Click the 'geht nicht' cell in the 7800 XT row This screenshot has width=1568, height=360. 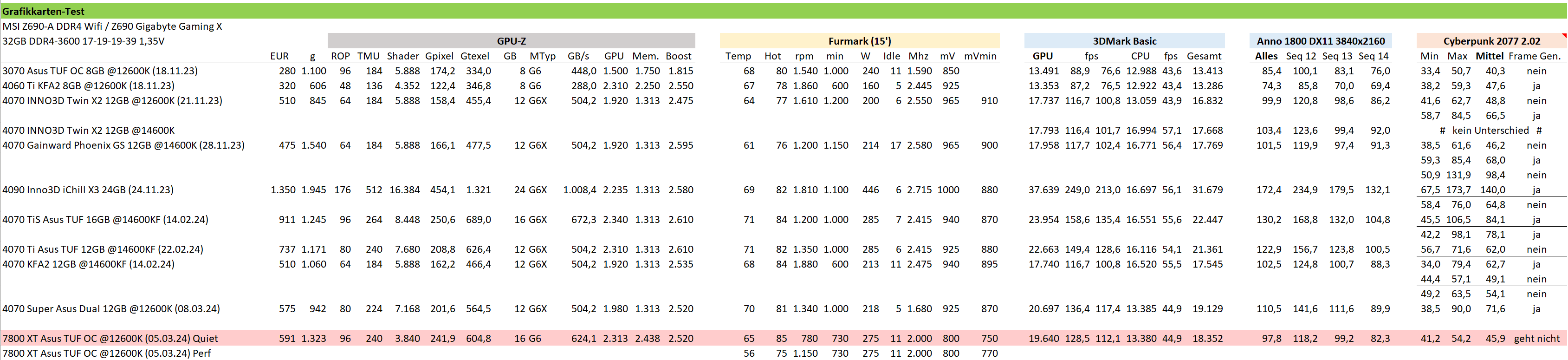[x=1537, y=338]
